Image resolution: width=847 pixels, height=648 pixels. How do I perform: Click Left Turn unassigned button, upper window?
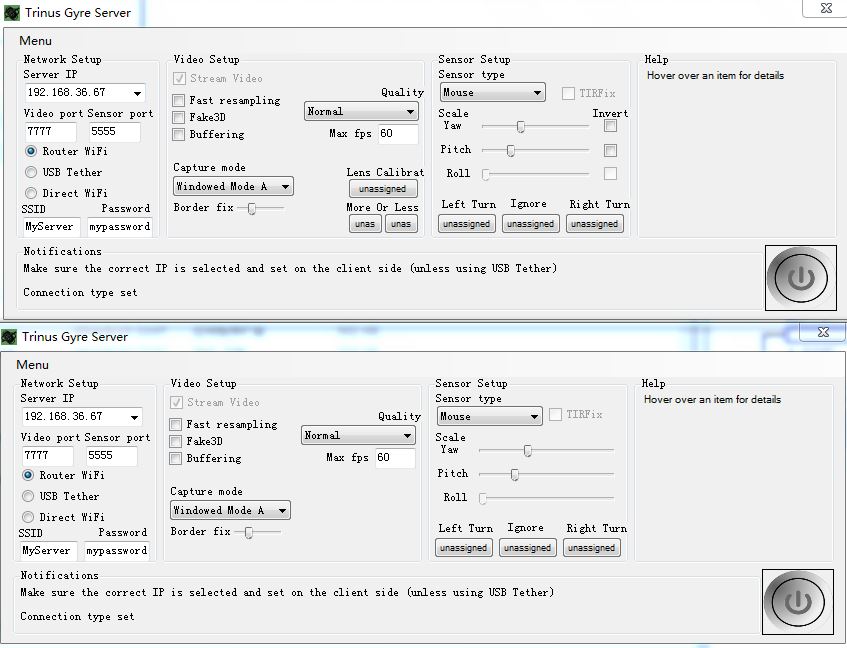(x=467, y=224)
